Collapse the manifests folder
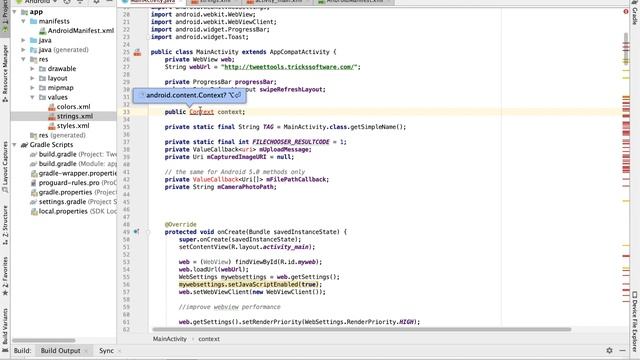Image resolution: width=640 pixels, height=360 pixels. pos(24,21)
